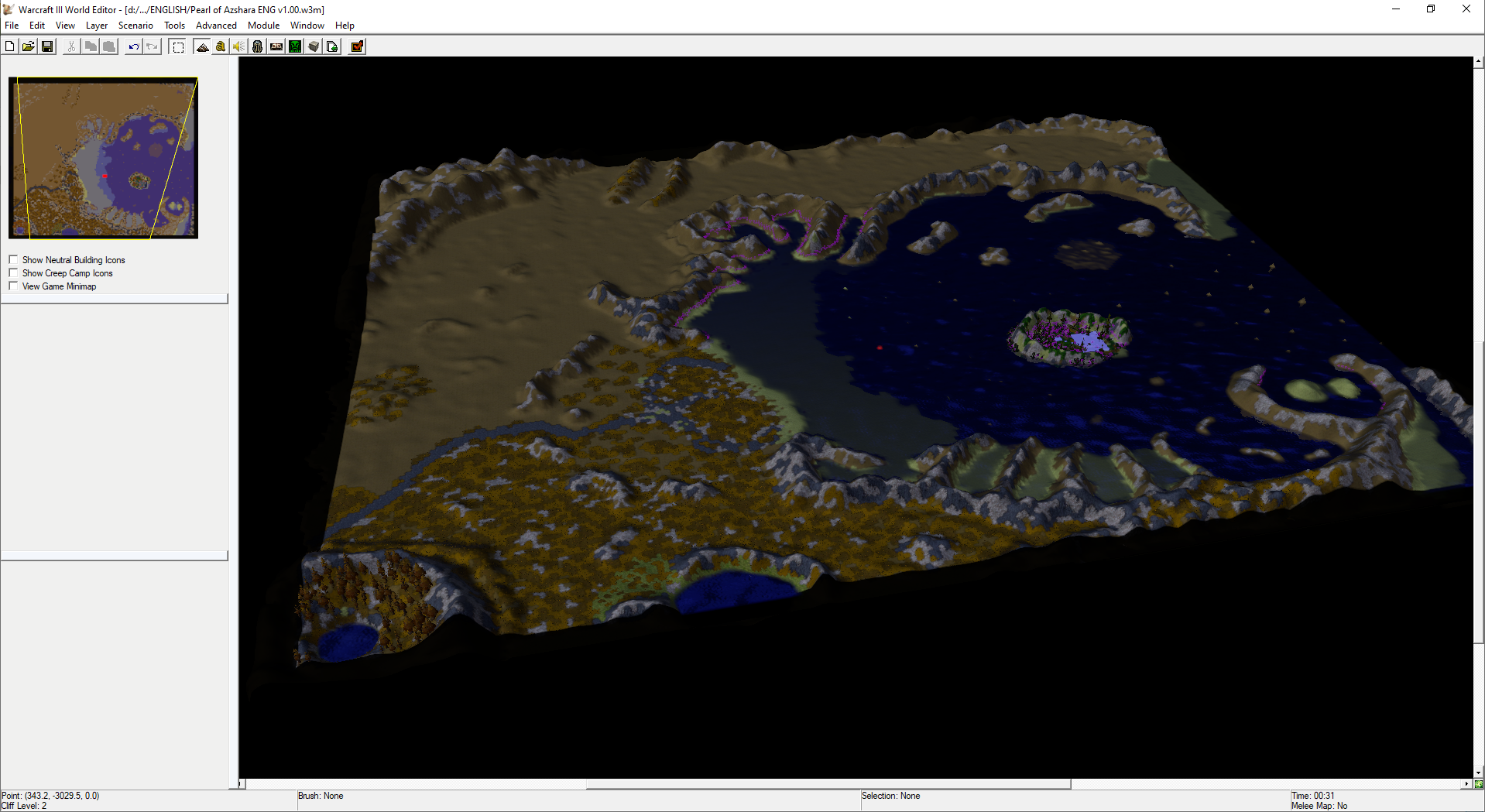Open the Tools menu

(174, 26)
